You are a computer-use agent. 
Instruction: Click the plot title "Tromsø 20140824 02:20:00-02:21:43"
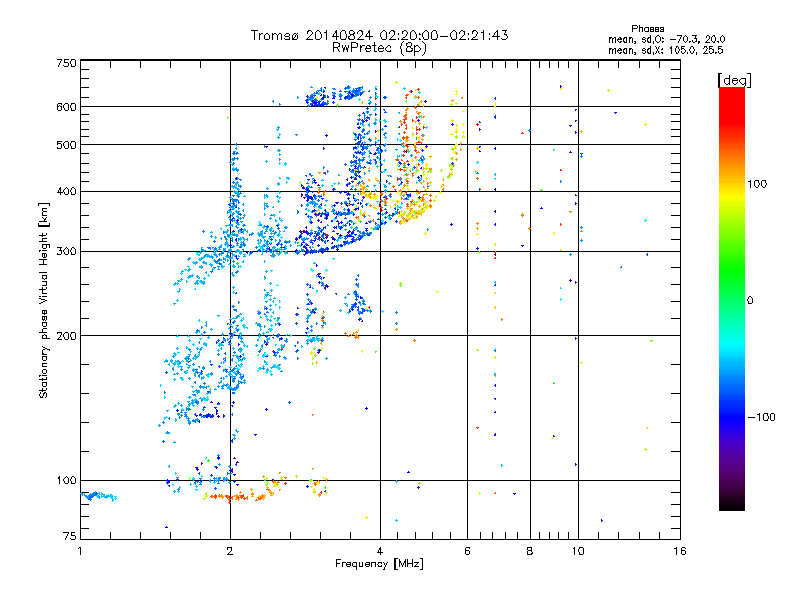pos(379,35)
